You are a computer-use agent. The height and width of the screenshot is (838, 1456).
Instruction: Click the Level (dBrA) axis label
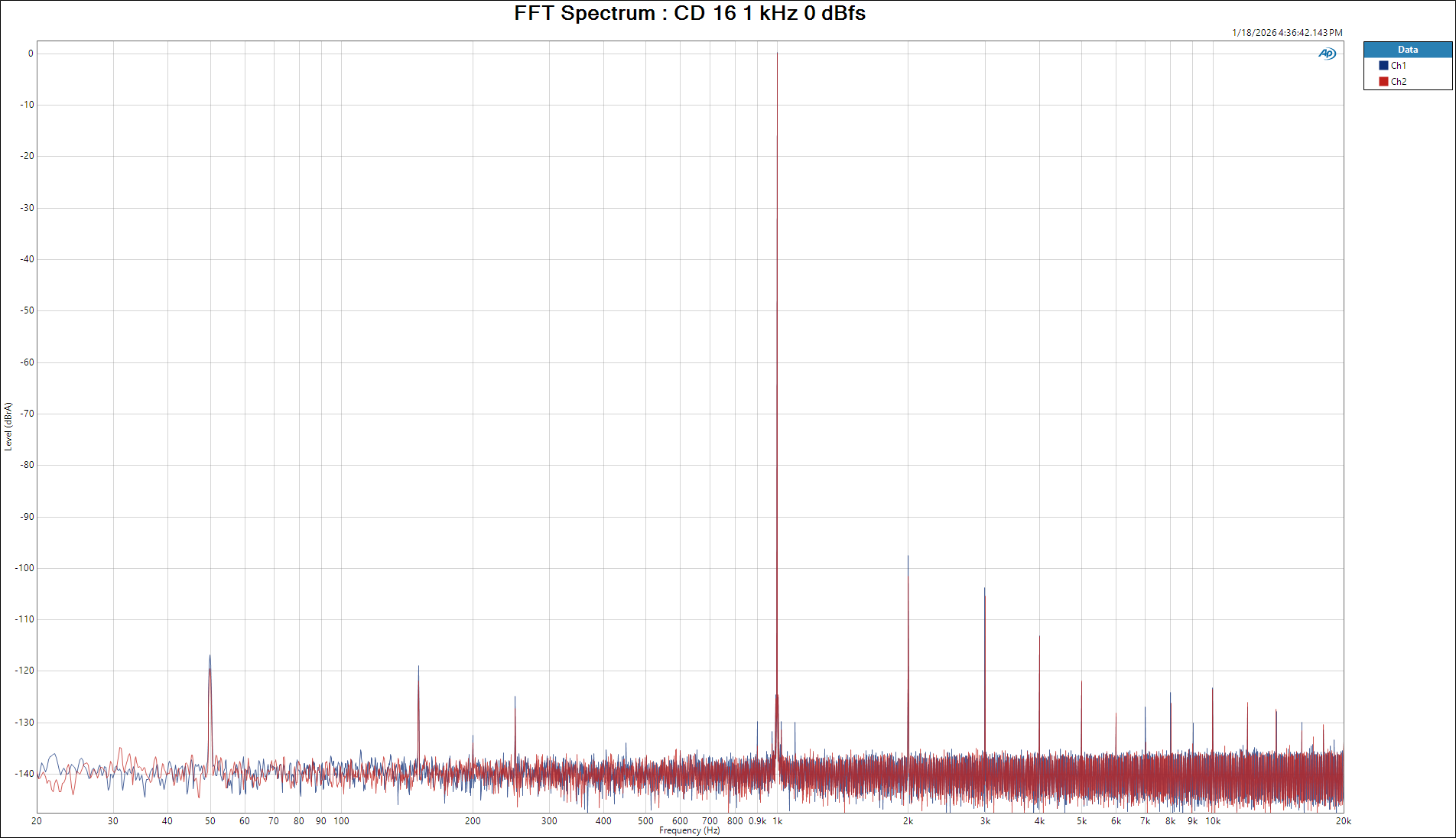pos(8,427)
